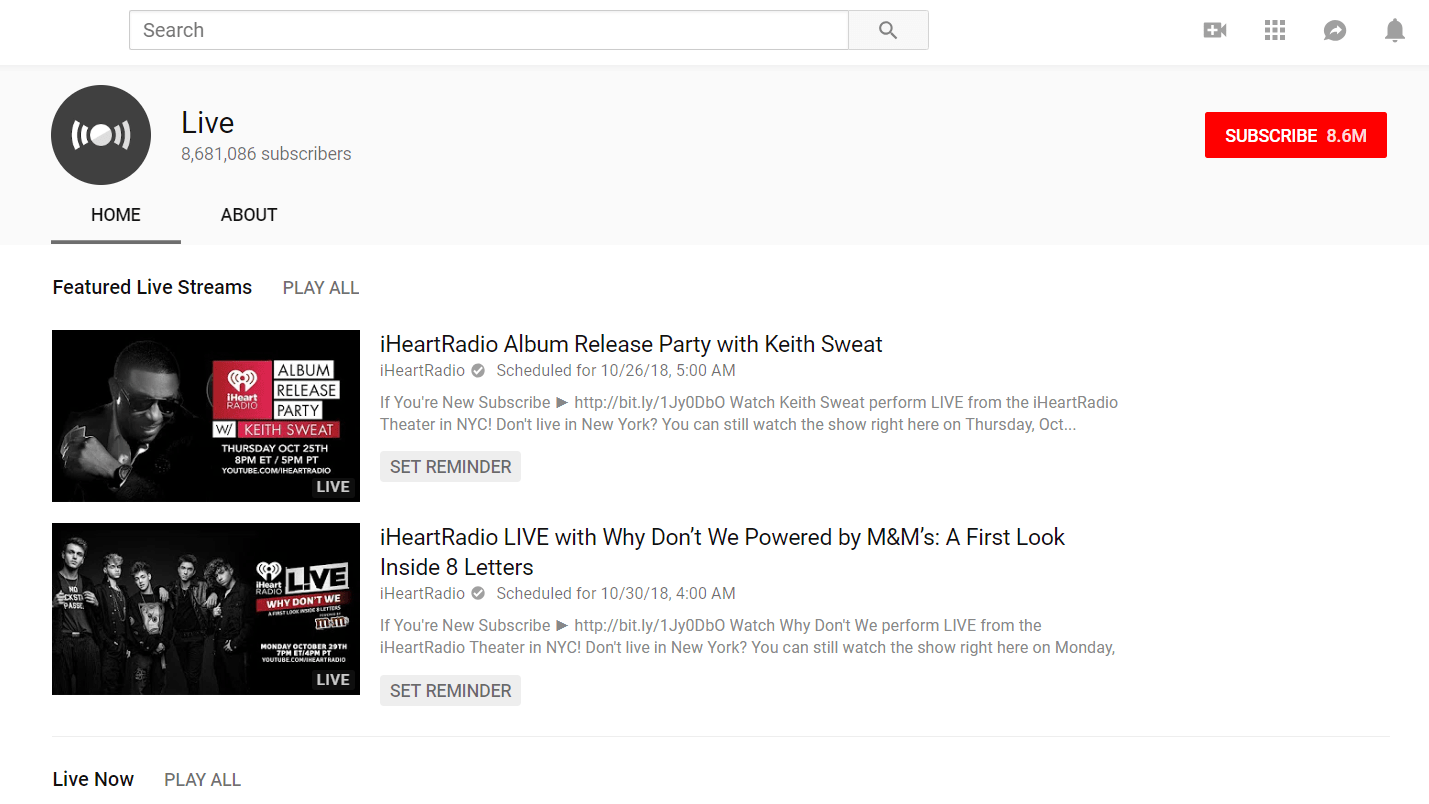Click the Live Now section heading
Image resolution: width=1429 pixels, height=804 pixels.
[x=93, y=780]
